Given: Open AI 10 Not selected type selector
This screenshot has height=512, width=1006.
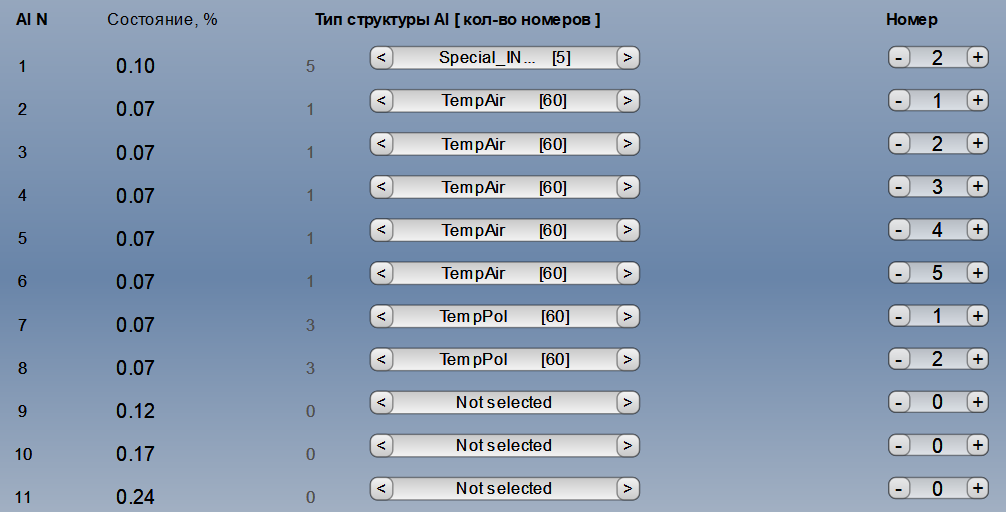Looking at the screenshot, I should 504,445.
